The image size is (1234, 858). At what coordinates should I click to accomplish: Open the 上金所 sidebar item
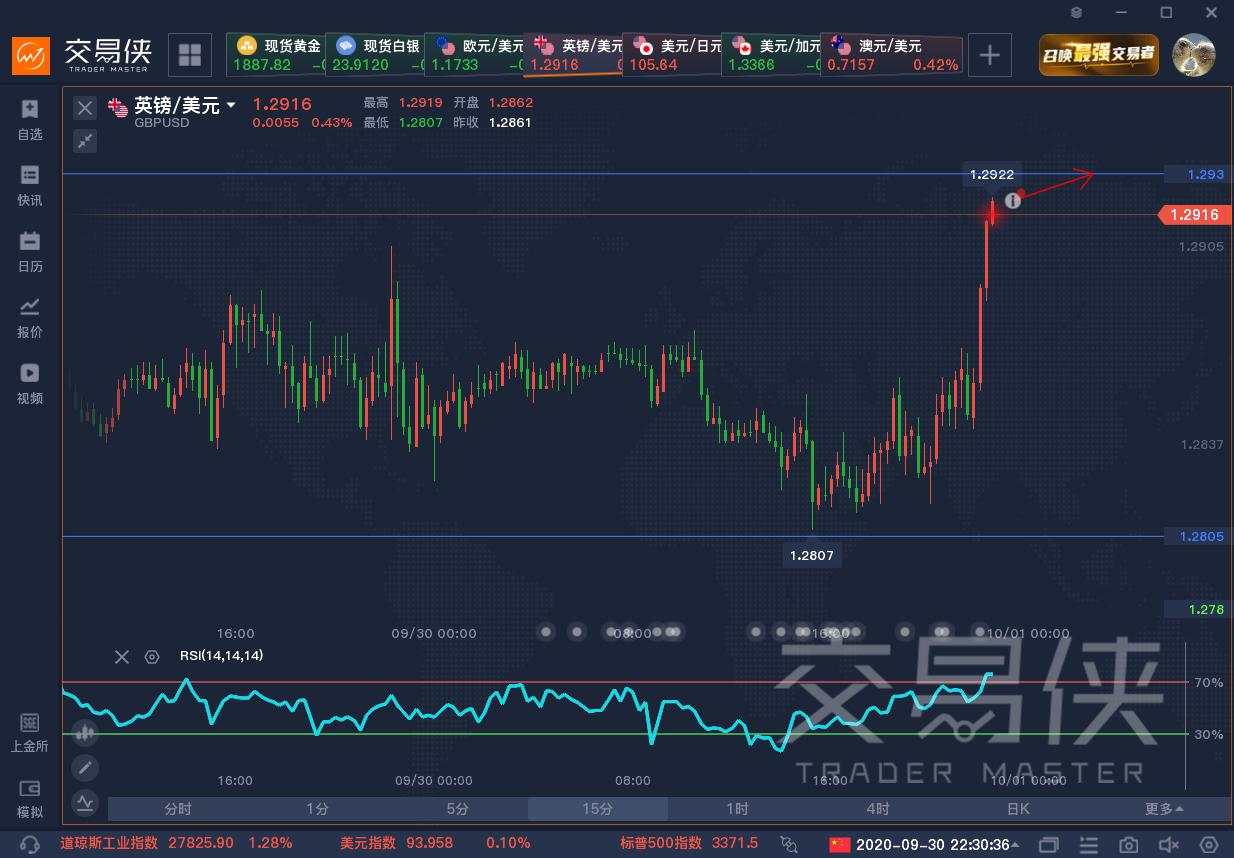[30, 733]
